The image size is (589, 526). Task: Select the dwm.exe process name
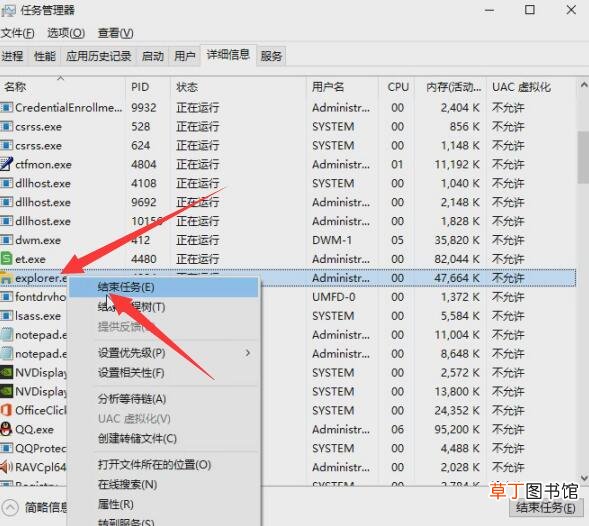click(38, 240)
